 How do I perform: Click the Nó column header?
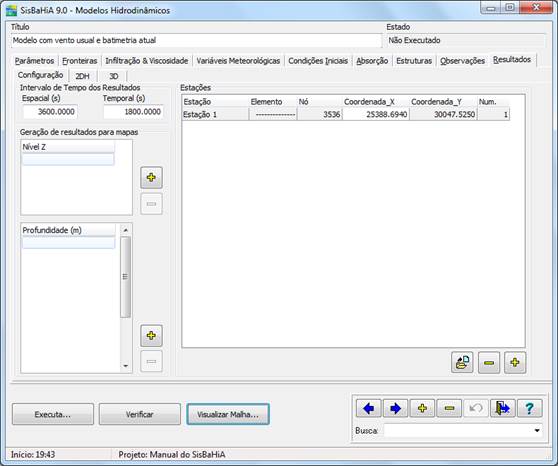(x=319, y=102)
